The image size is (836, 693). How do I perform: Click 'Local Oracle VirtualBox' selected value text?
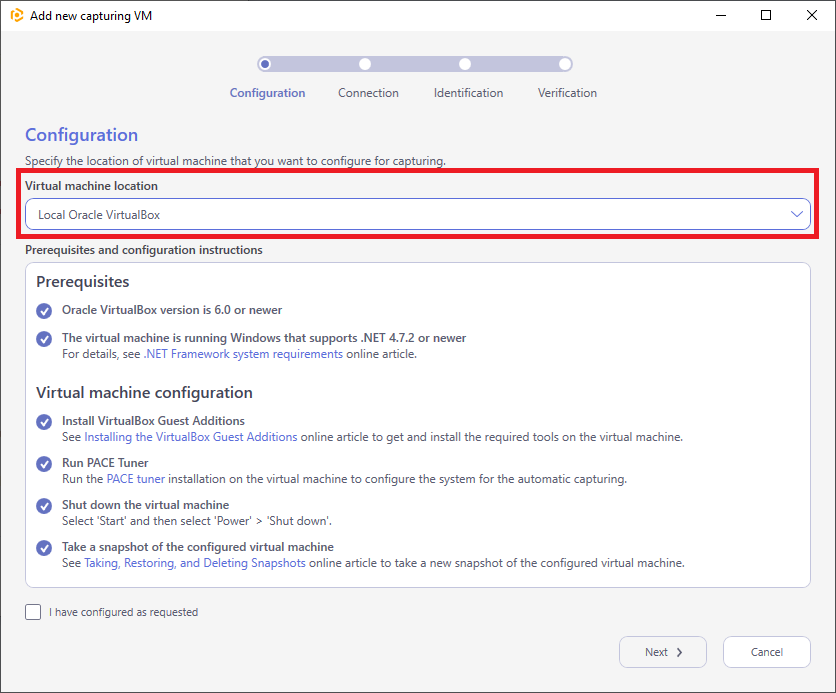click(x=99, y=215)
